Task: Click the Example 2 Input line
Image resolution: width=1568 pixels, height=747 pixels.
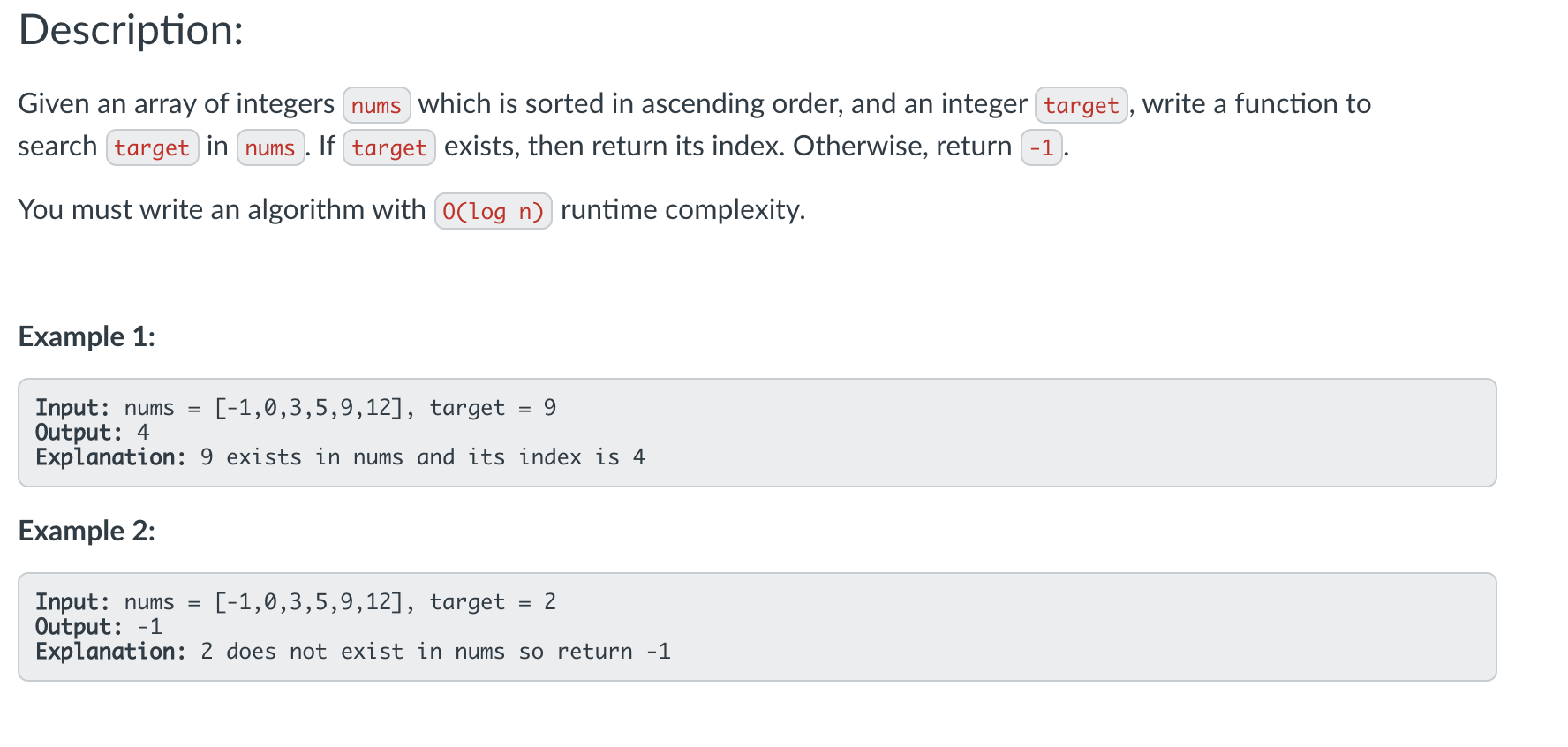Action: pos(296,602)
